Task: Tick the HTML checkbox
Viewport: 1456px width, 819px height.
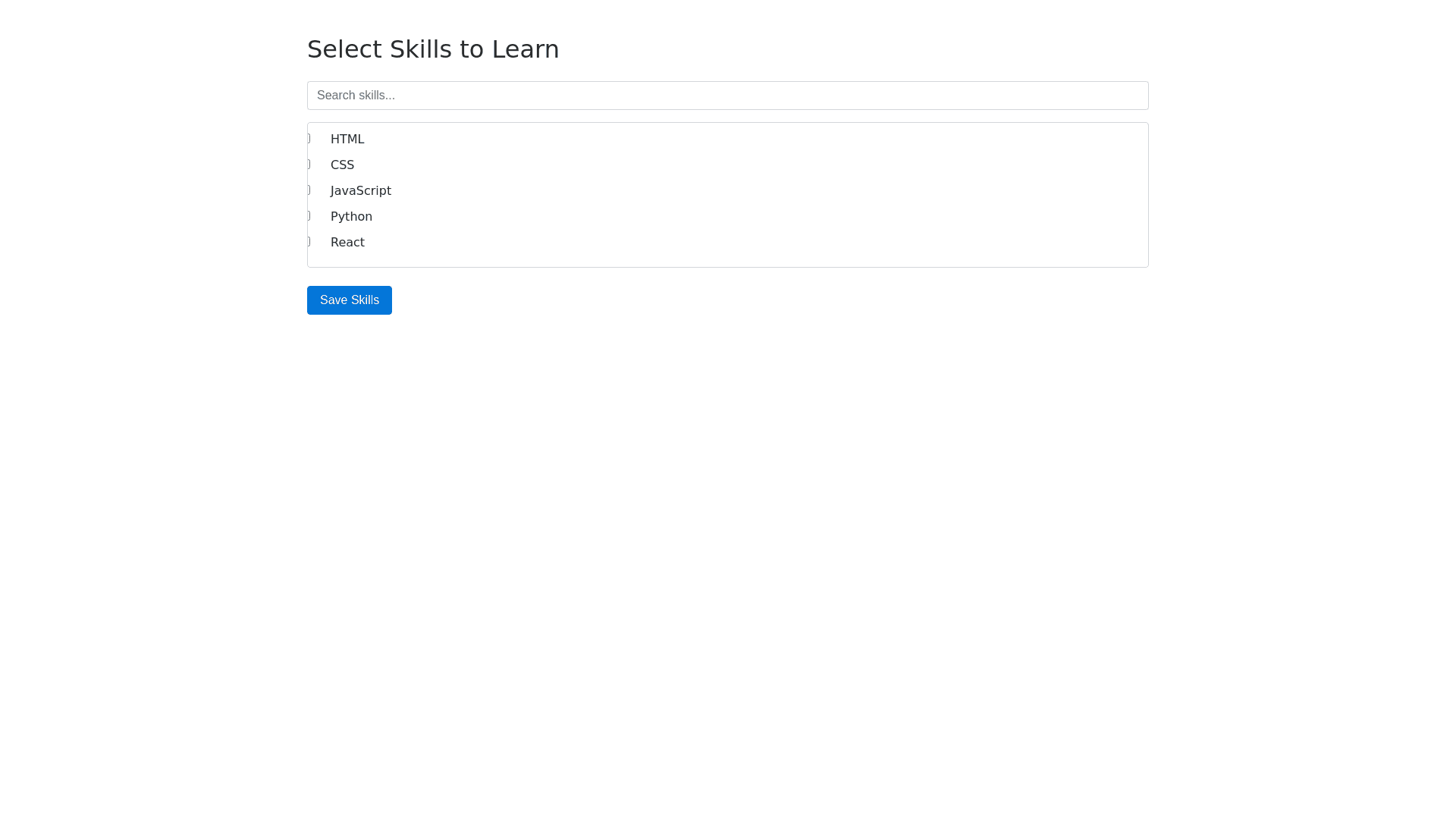Action: tap(309, 139)
